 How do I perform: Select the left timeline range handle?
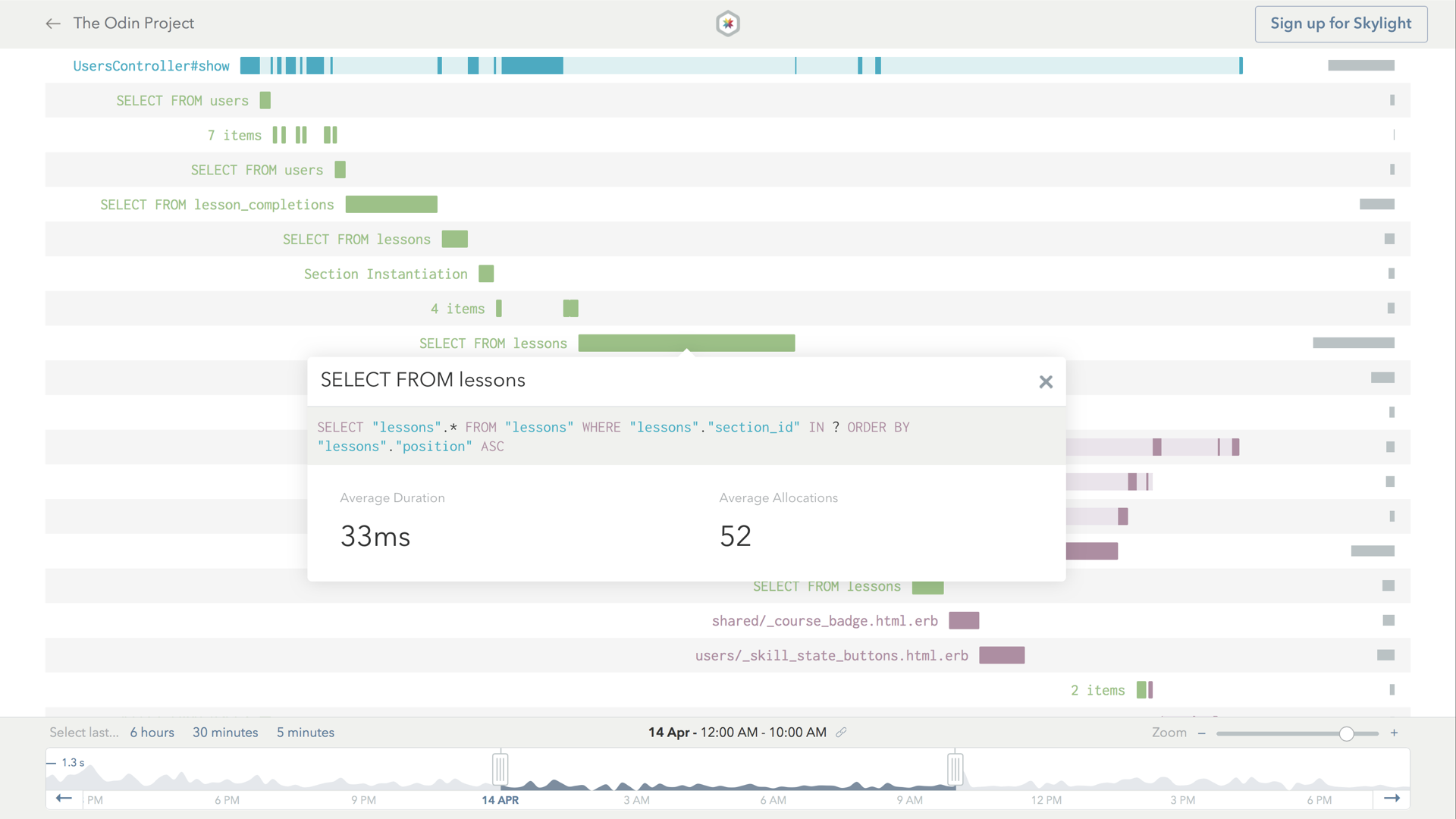click(500, 767)
